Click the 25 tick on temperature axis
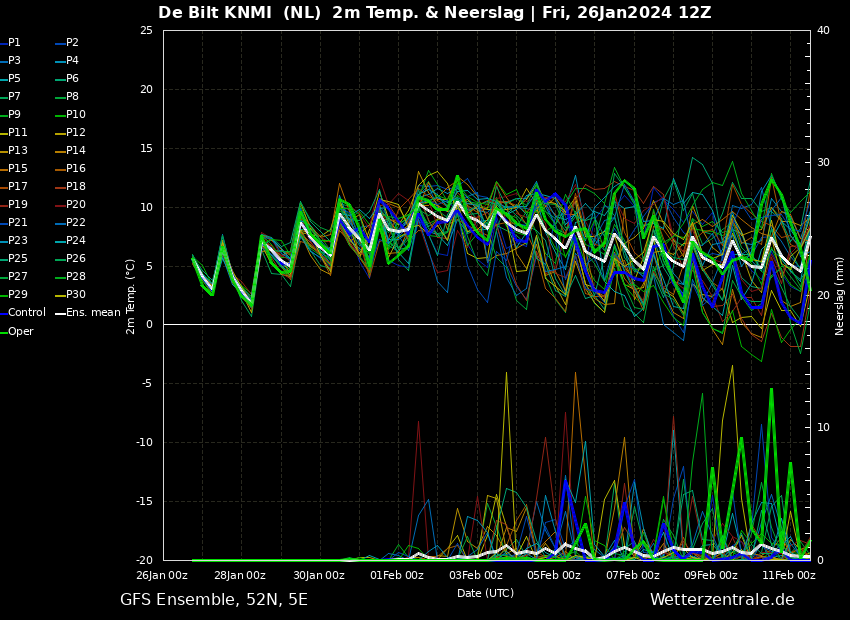Viewport: 850px width, 620px height. coord(146,31)
